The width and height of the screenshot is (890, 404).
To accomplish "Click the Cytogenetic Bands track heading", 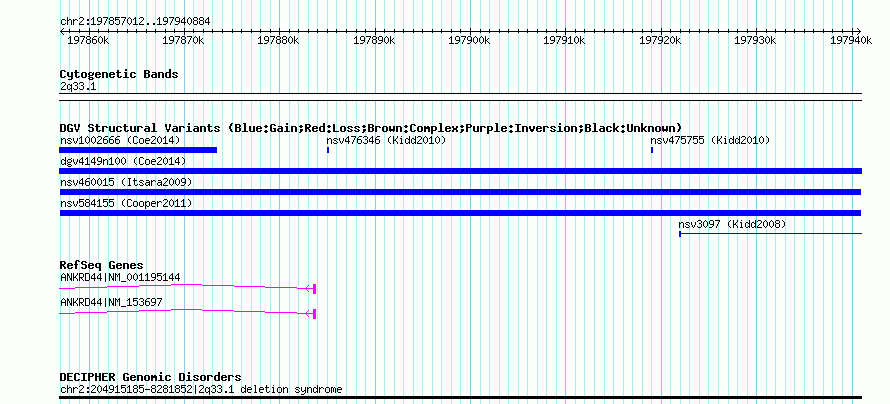I will point(119,74).
